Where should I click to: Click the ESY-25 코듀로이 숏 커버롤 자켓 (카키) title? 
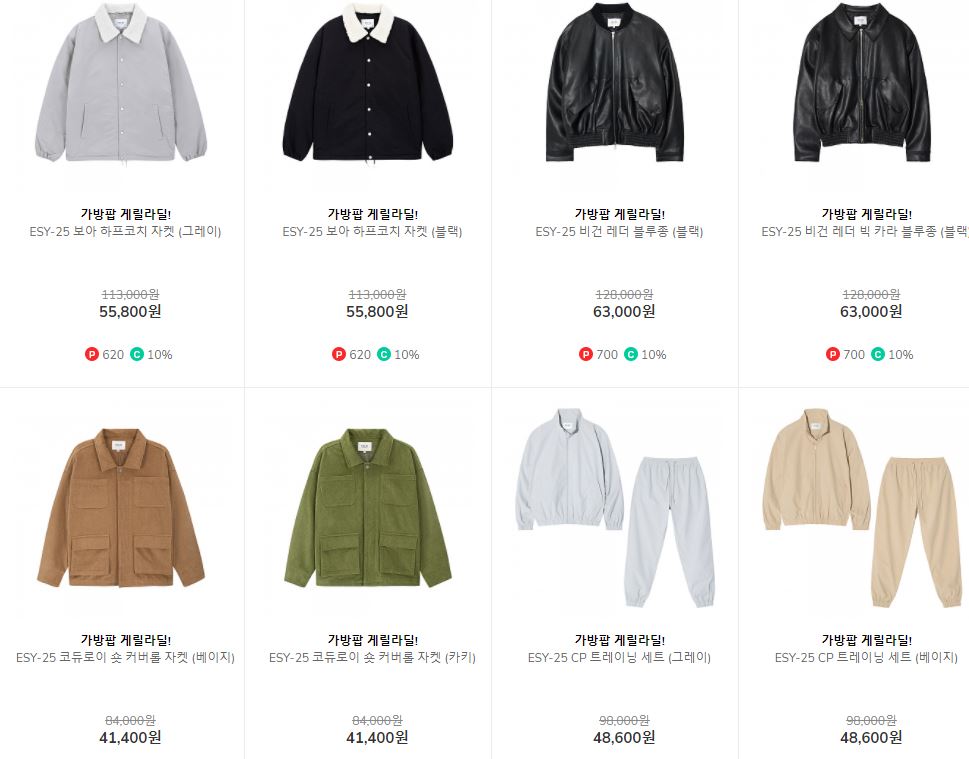point(372,658)
